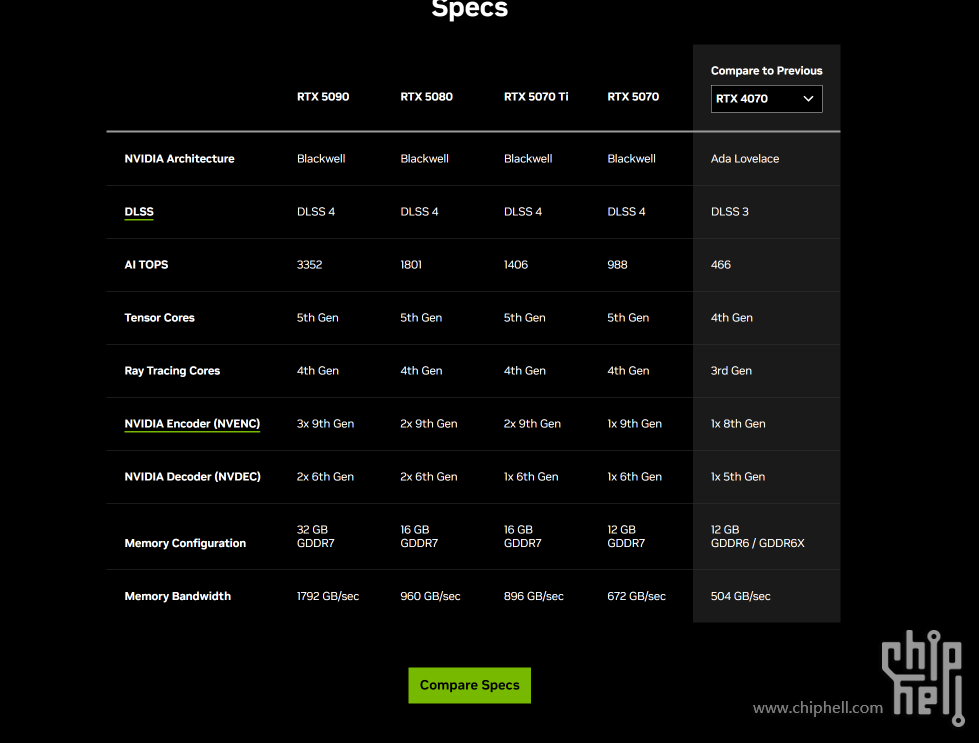
Task: Select the RTX 5080 column header
Action: coord(426,97)
